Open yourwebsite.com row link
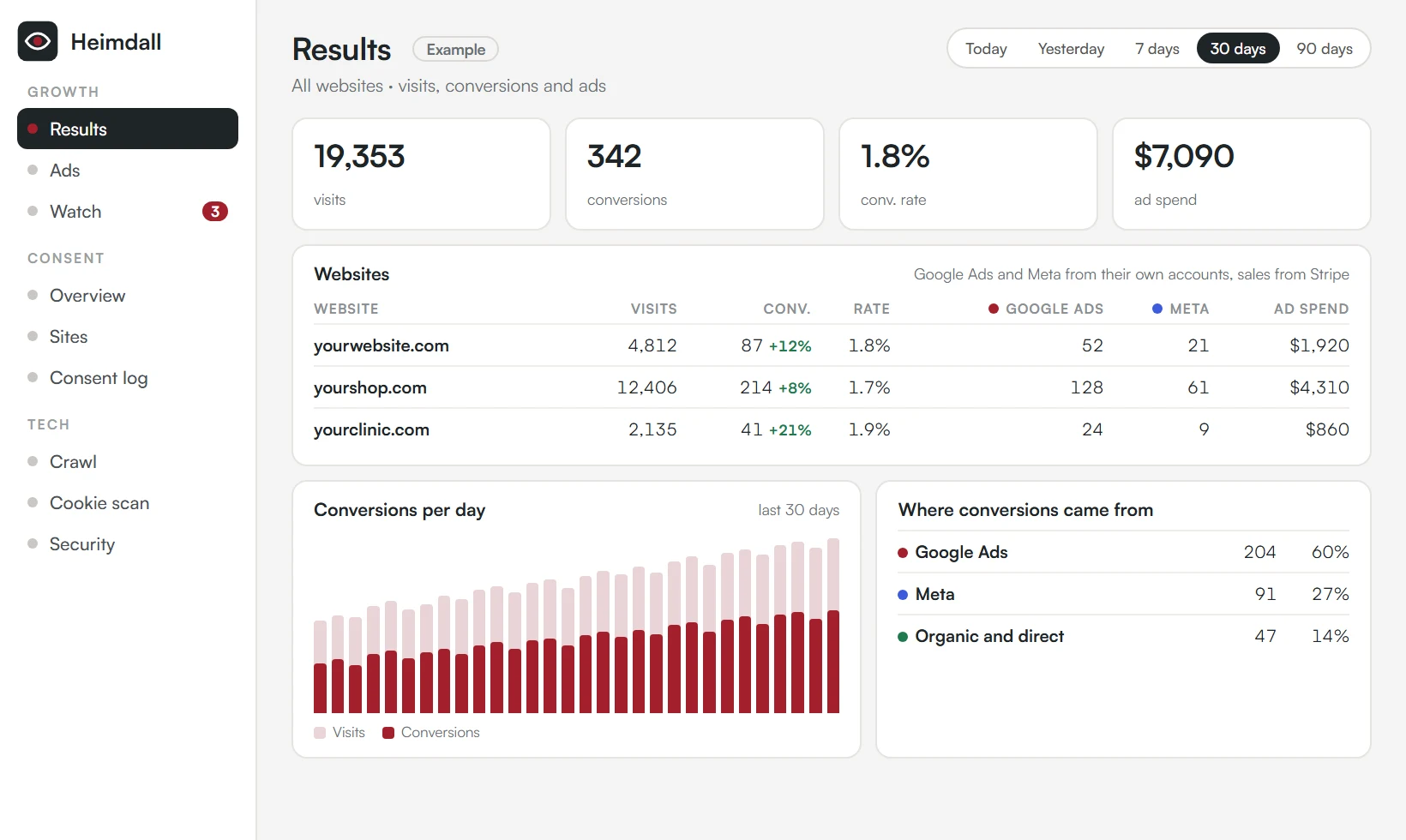 tap(382, 345)
